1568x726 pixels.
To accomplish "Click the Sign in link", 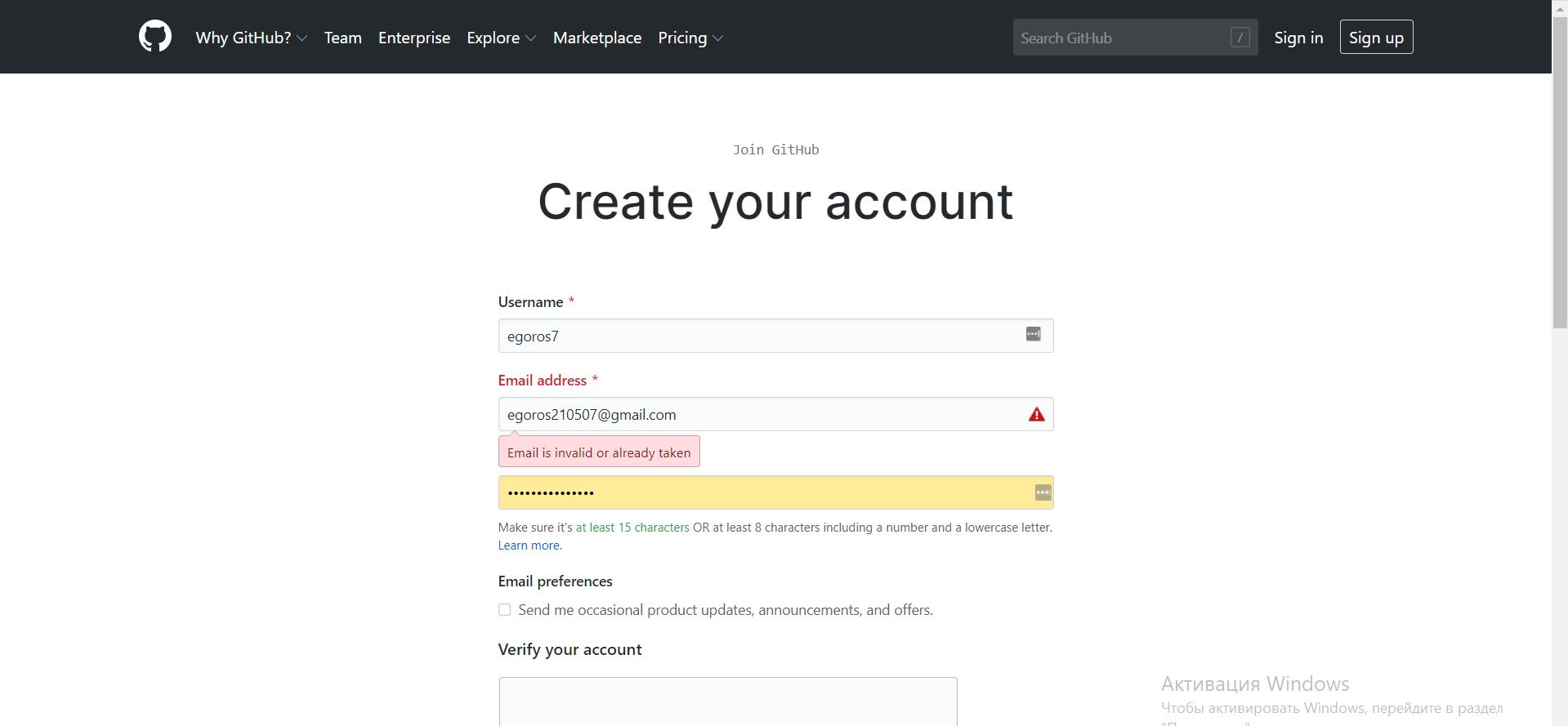I will tap(1298, 38).
